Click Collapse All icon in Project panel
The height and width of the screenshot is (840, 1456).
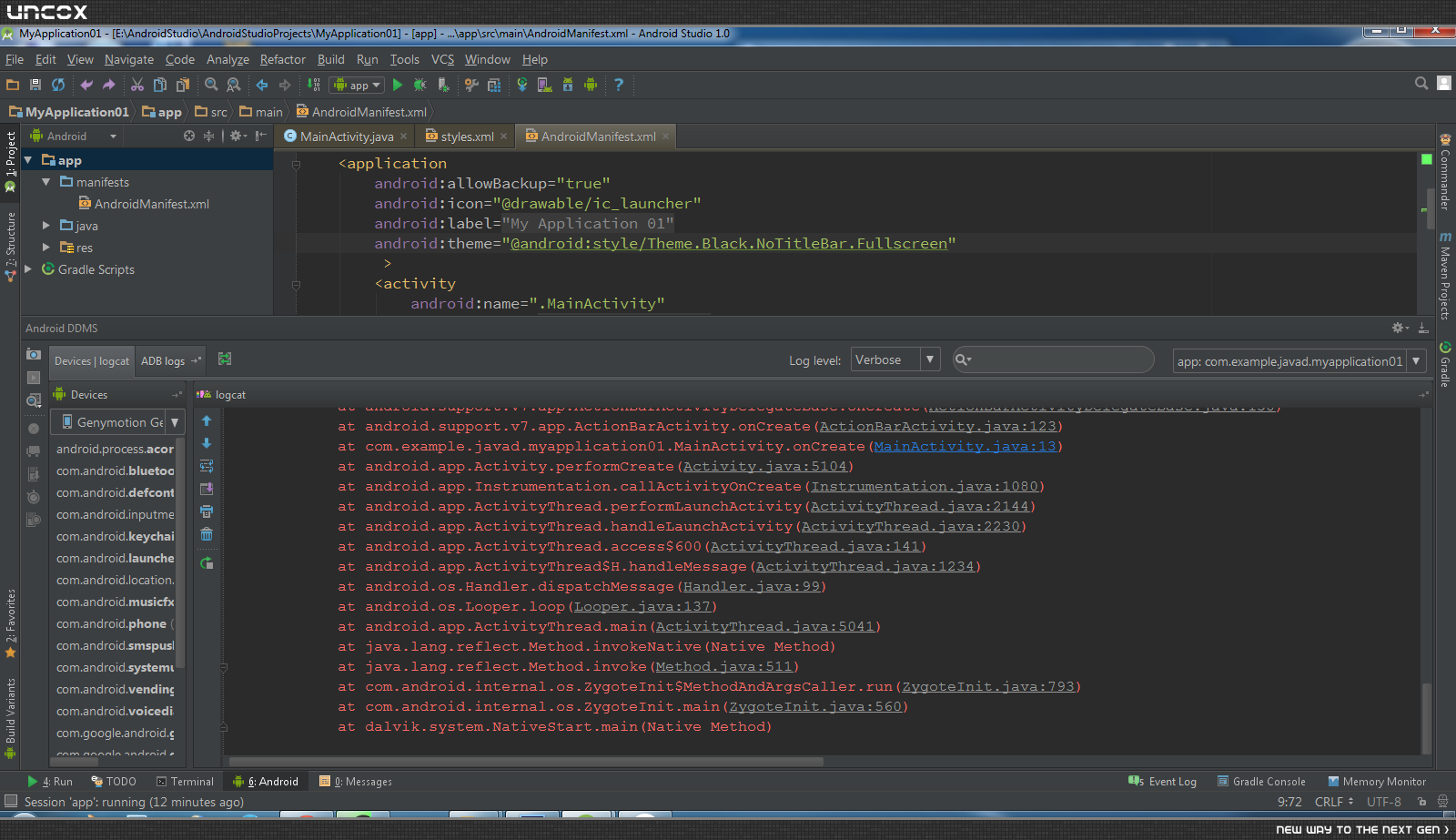click(208, 136)
